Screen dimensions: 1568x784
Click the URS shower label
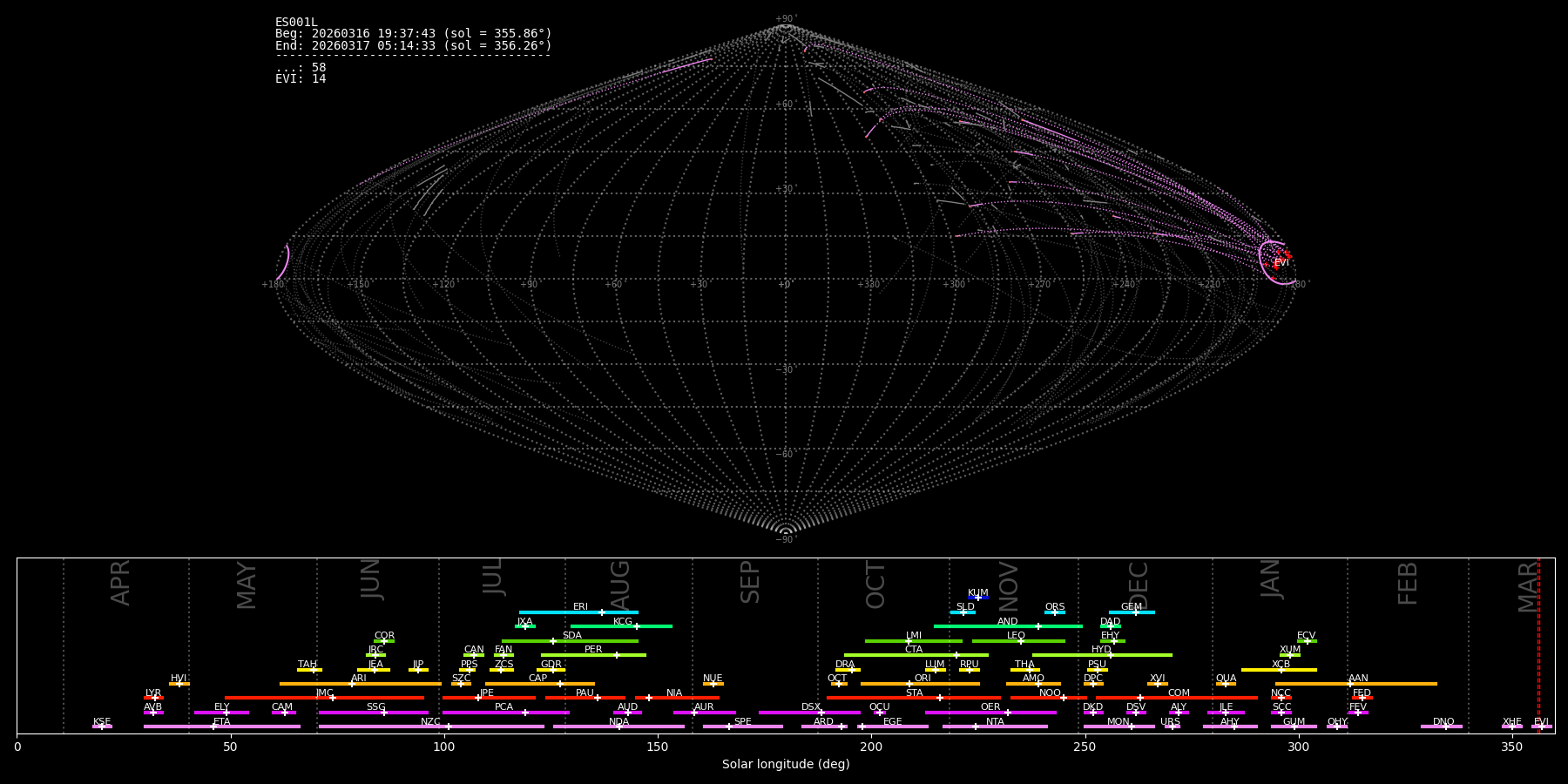pyautogui.click(x=1171, y=722)
